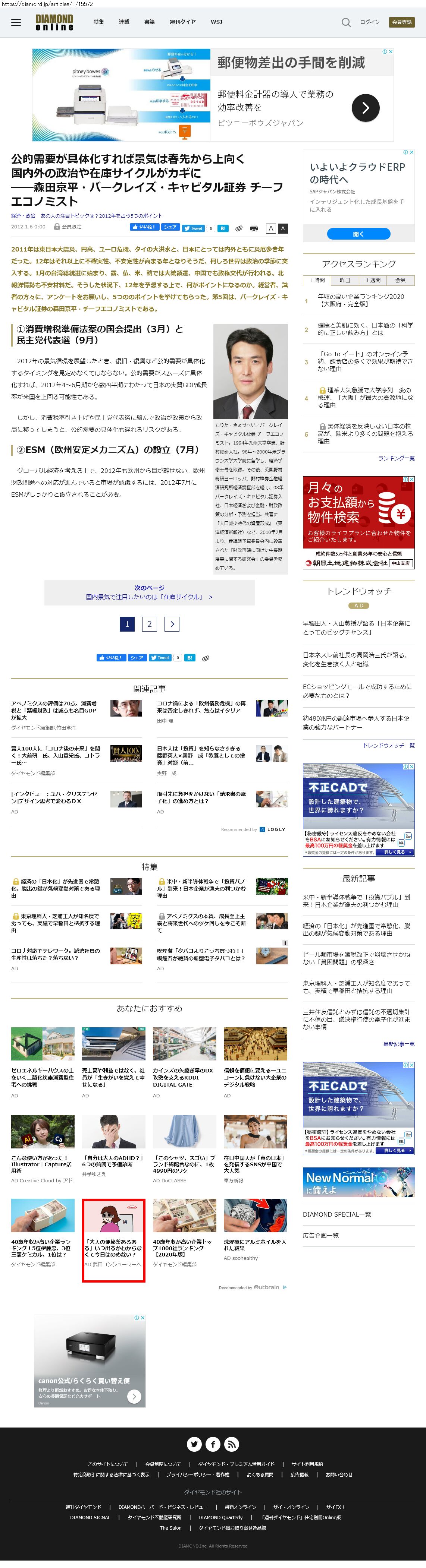The height and width of the screenshot is (1568, 426).
Task: Open 早稲田大・入山教授が語る trend article
Action: tap(357, 627)
